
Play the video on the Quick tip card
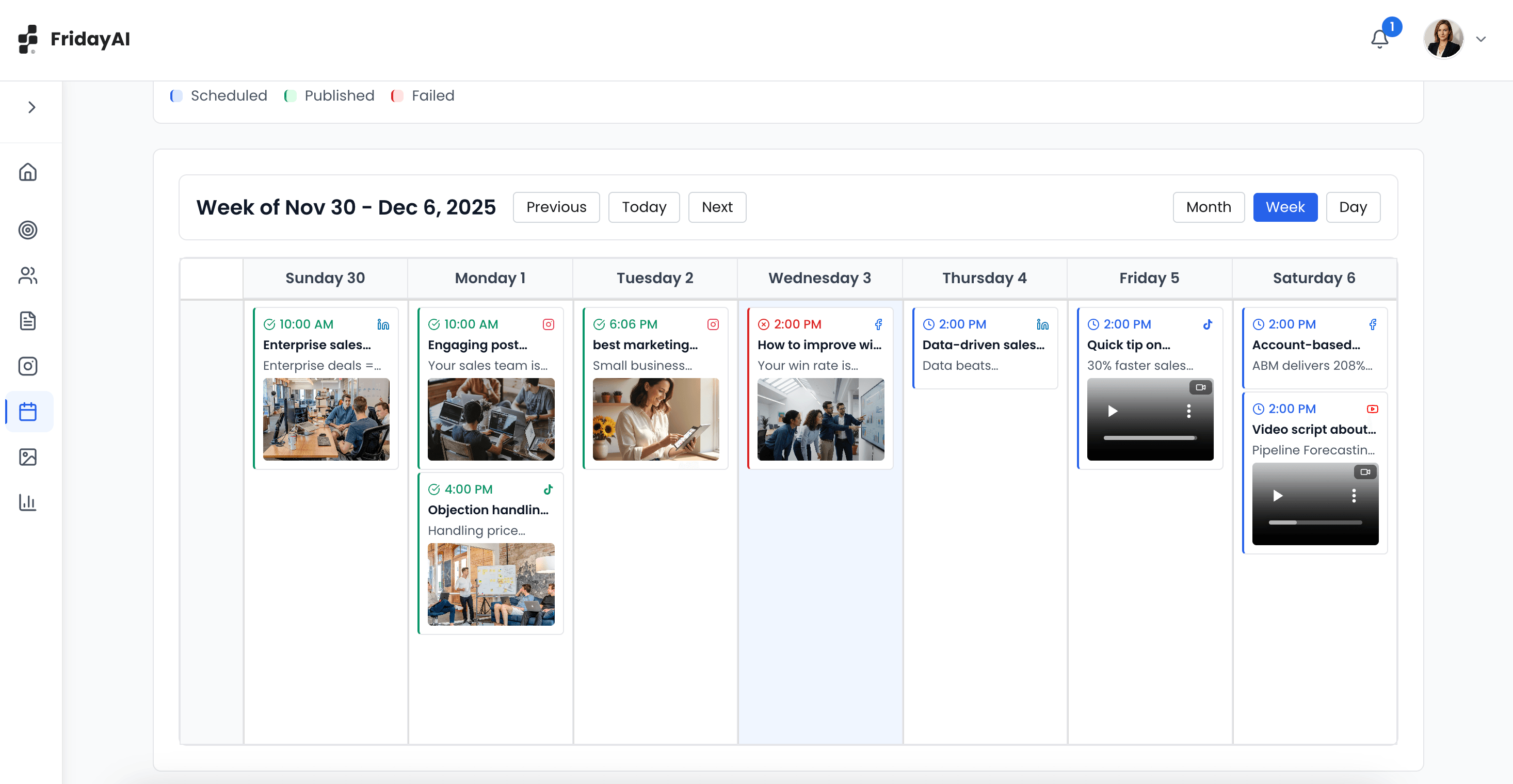click(x=1113, y=411)
